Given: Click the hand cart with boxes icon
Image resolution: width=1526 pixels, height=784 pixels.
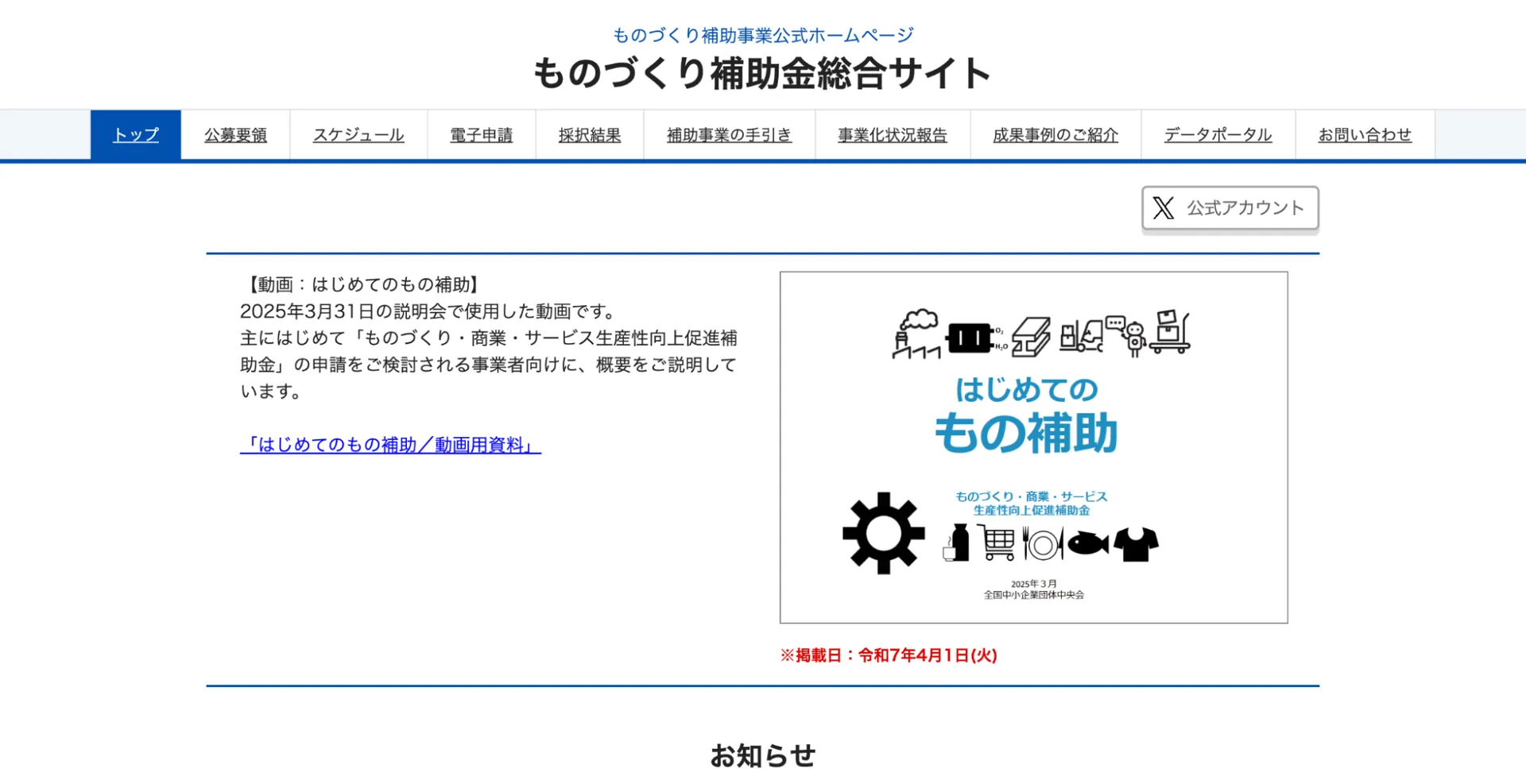Looking at the screenshot, I should (x=1170, y=332).
